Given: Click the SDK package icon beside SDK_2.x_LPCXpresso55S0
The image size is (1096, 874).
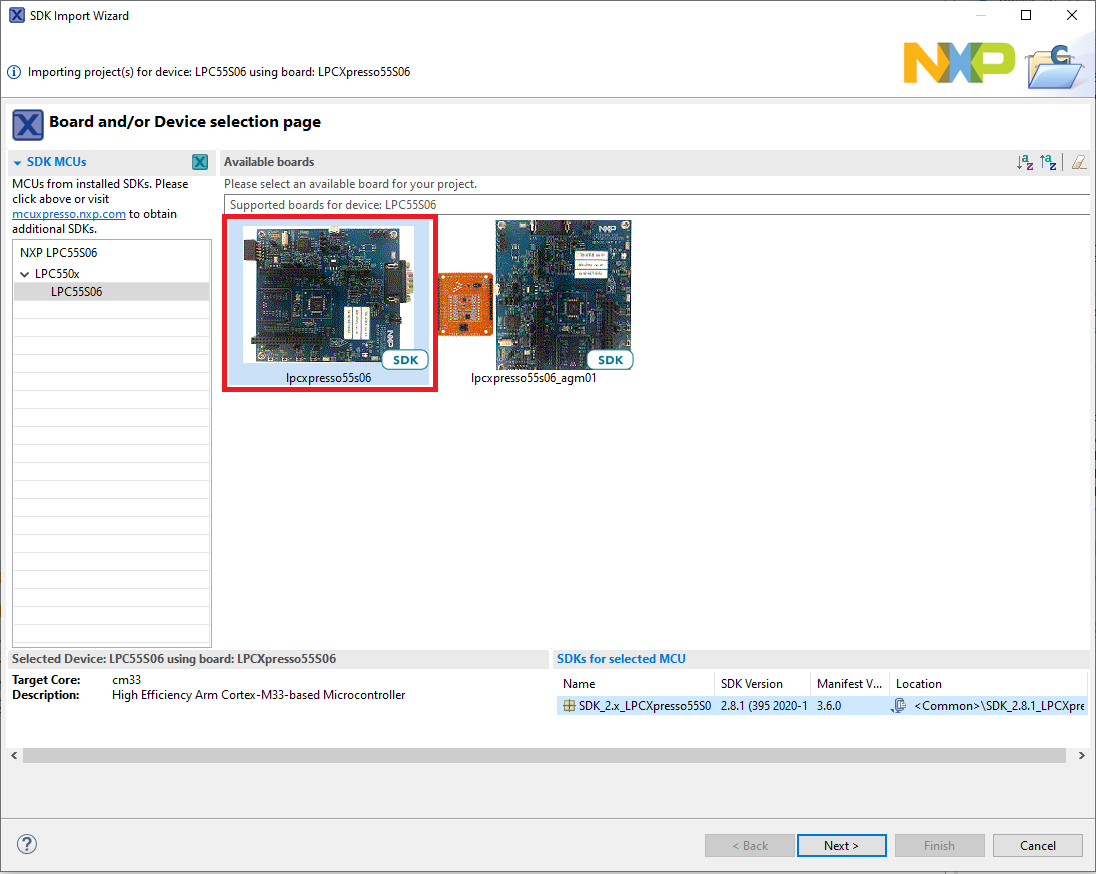Looking at the screenshot, I should (x=569, y=706).
